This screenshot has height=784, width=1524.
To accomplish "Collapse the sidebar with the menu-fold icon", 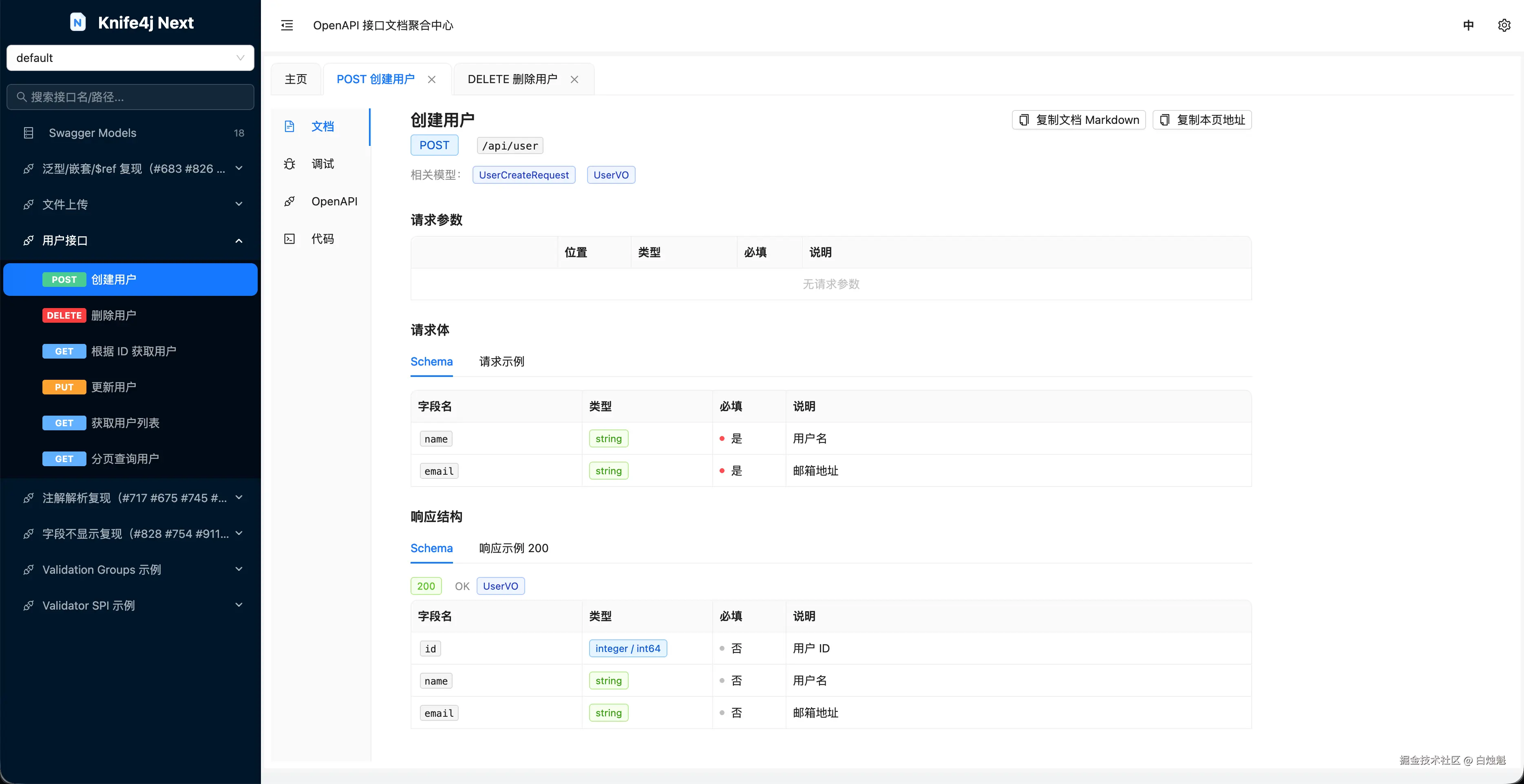I will click(287, 25).
